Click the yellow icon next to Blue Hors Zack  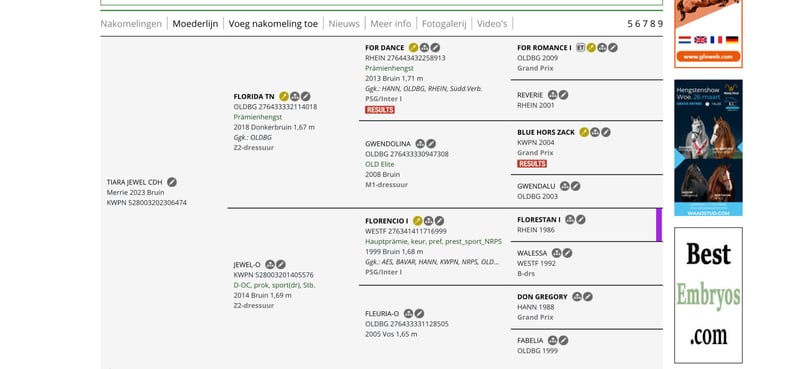click(584, 132)
